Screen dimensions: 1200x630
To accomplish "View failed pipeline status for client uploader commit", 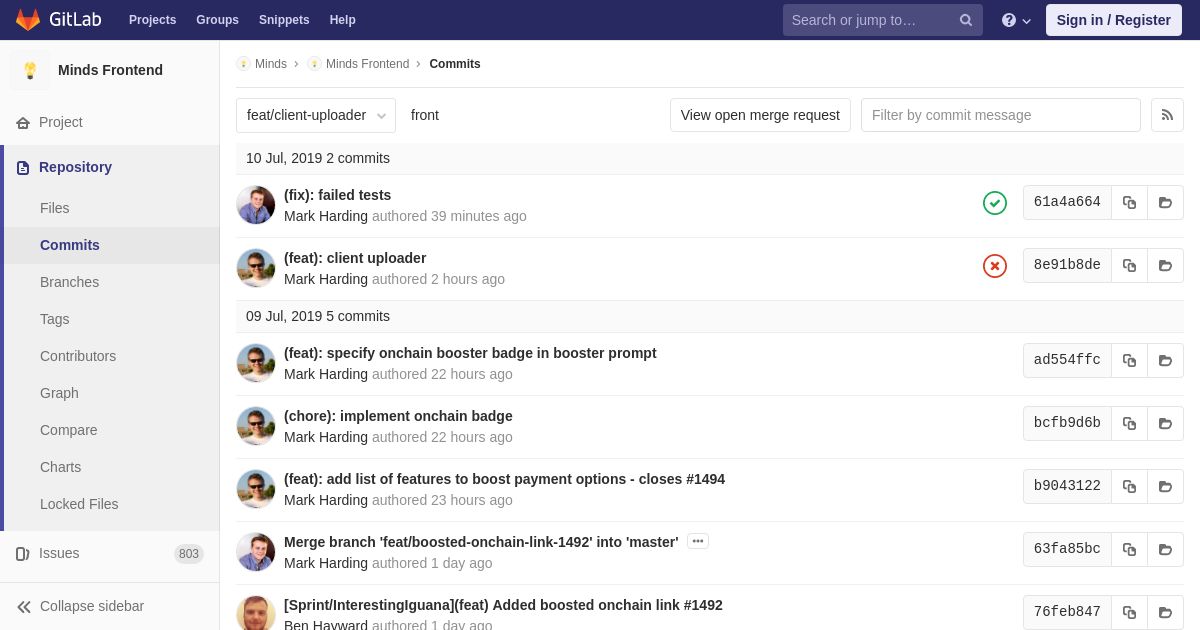I will (x=995, y=266).
